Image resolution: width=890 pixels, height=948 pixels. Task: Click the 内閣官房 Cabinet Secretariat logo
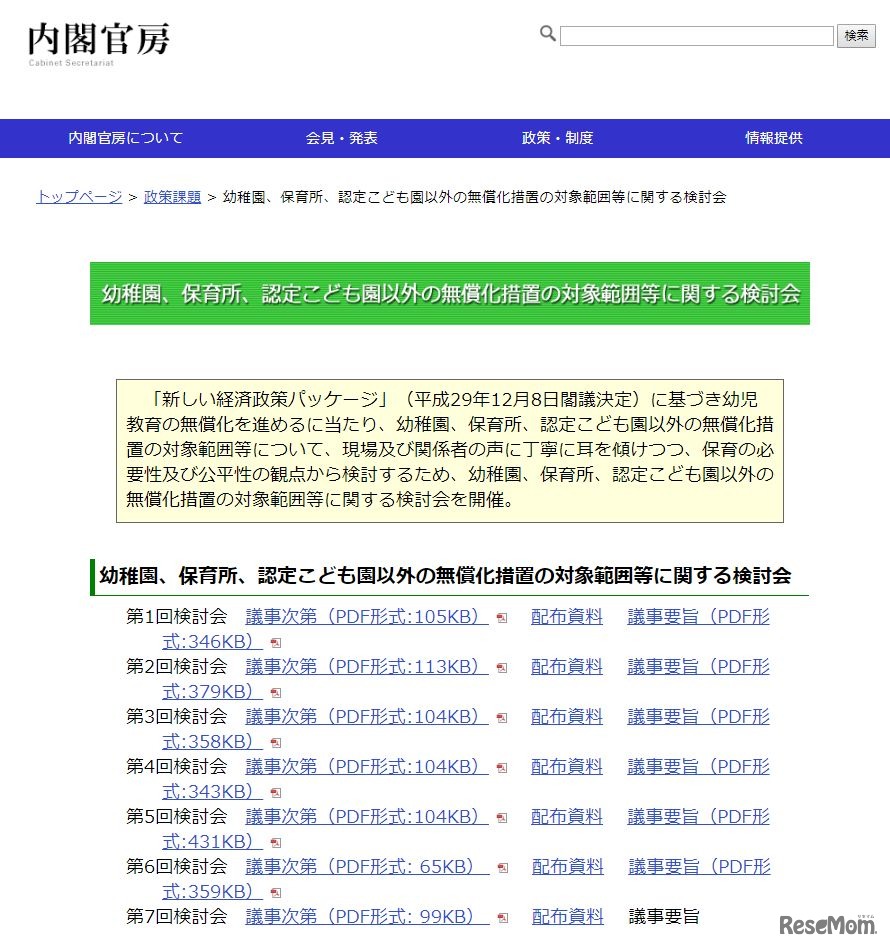[x=100, y=42]
